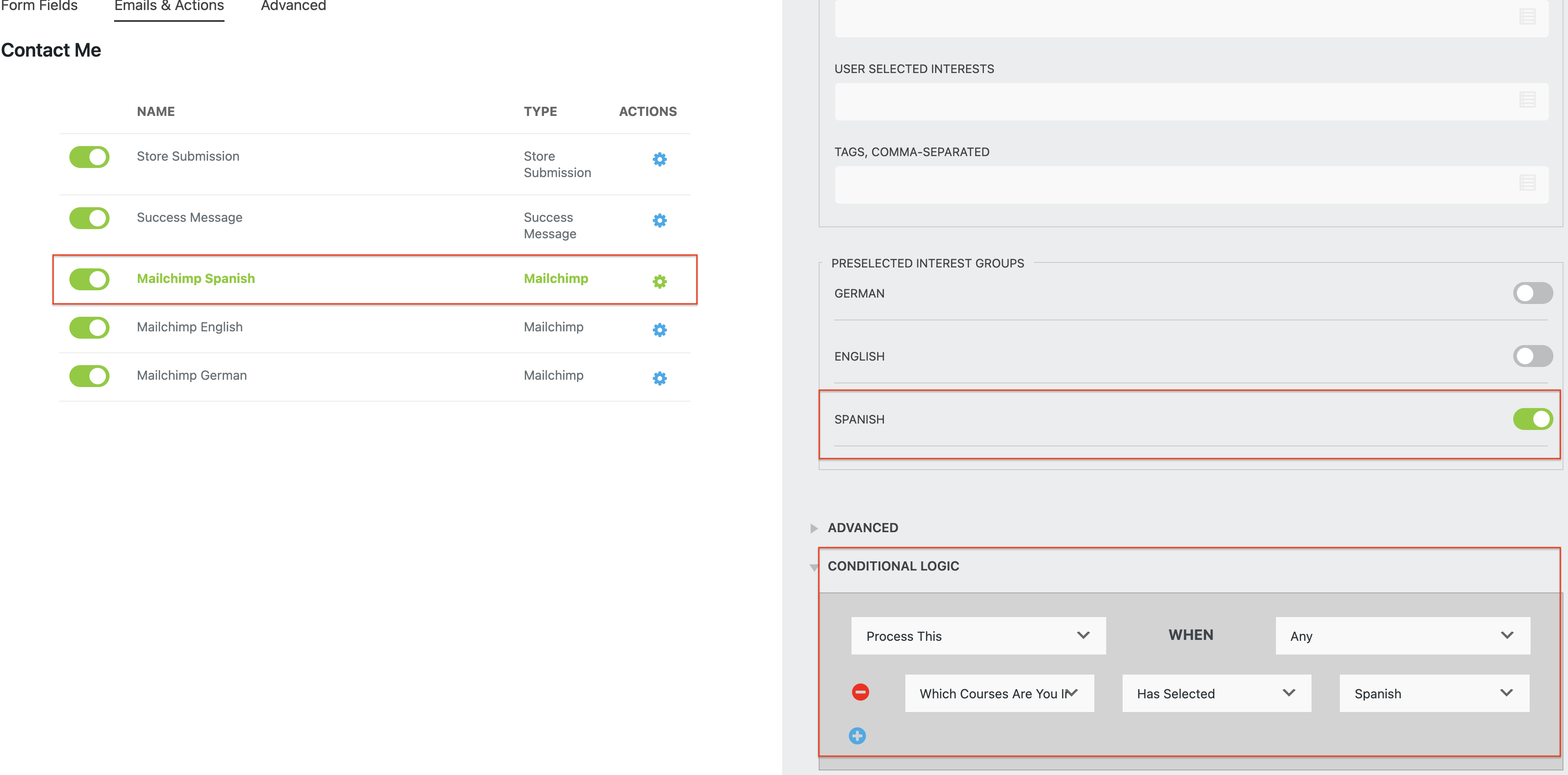Open gear settings for Mailchimp German
The height and width of the screenshot is (775, 1568).
[659, 378]
